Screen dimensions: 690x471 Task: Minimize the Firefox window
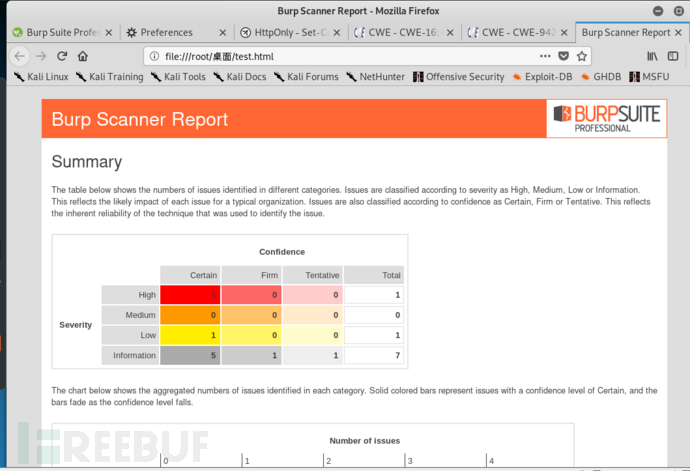coord(658,11)
